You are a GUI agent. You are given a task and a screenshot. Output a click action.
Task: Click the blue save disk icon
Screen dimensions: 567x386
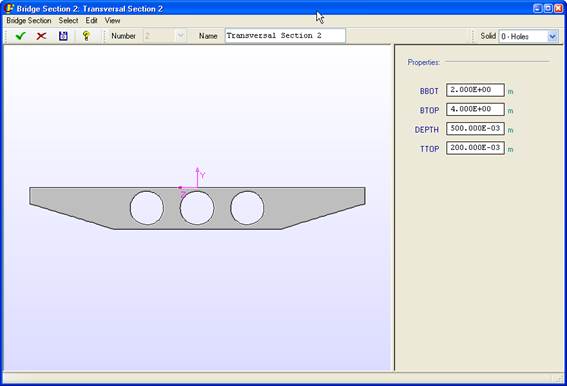(x=63, y=36)
